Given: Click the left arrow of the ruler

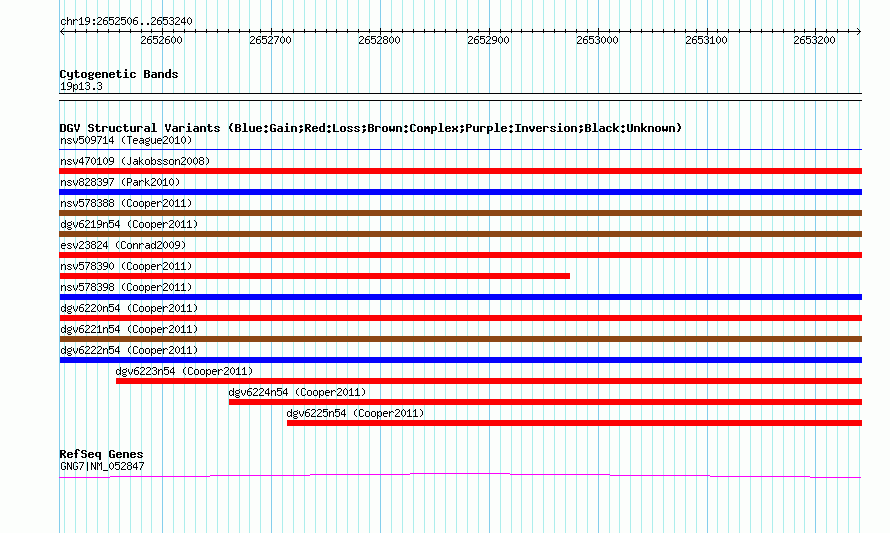Looking at the screenshot, I should (x=62, y=32).
